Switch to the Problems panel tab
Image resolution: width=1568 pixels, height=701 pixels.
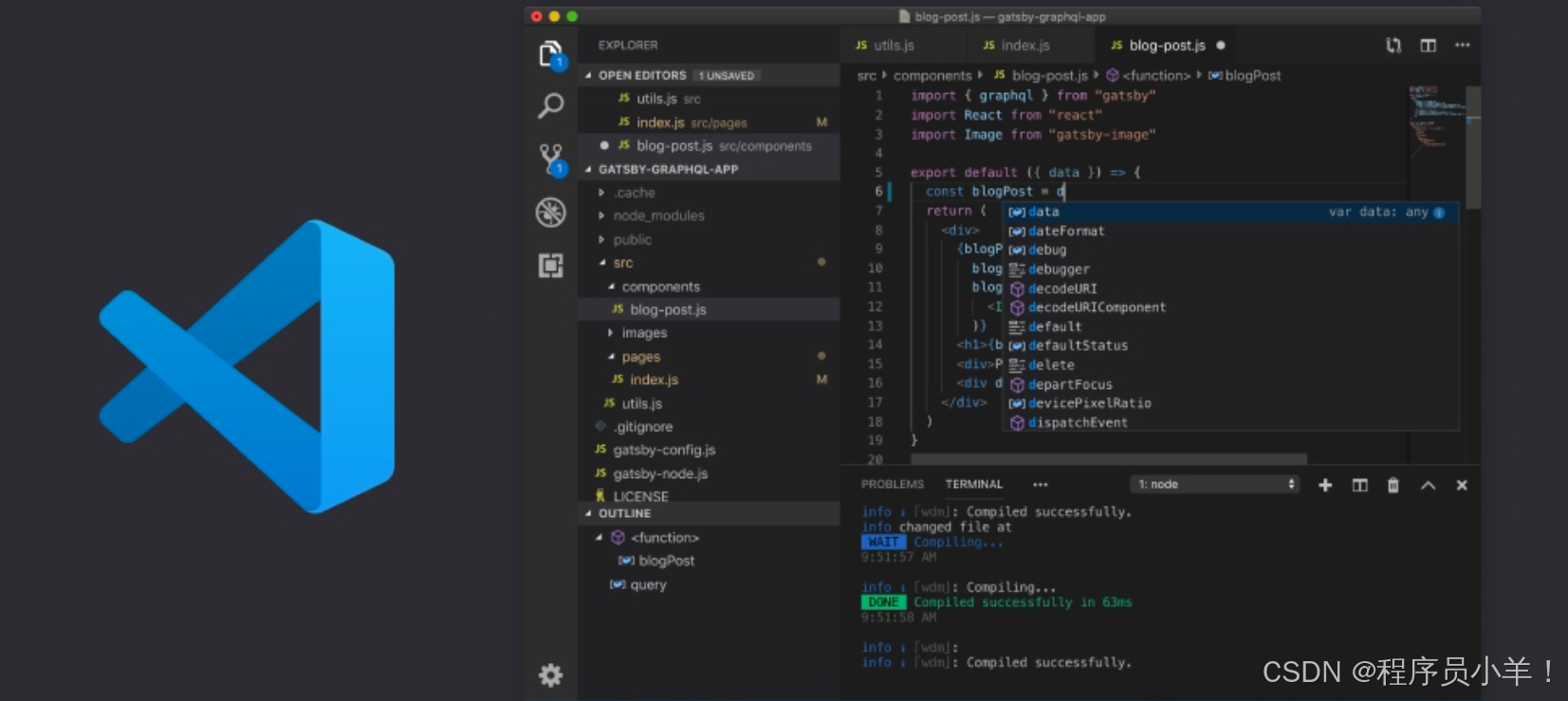tap(893, 485)
